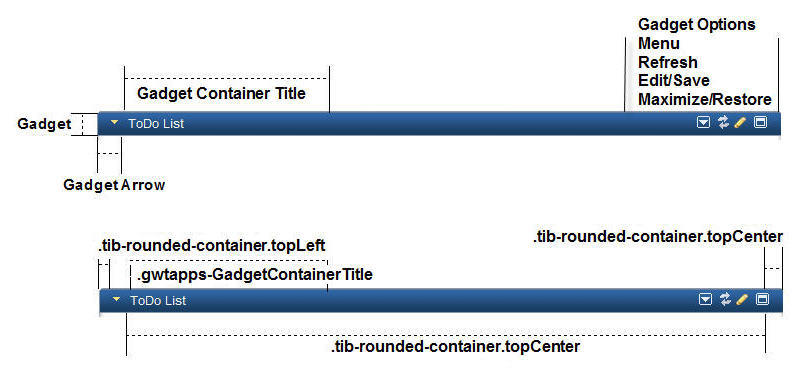The image size is (798, 384).
Task: Click the .gwtapps-GadgetContainerTitle label
Action: (x=254, y=275)
